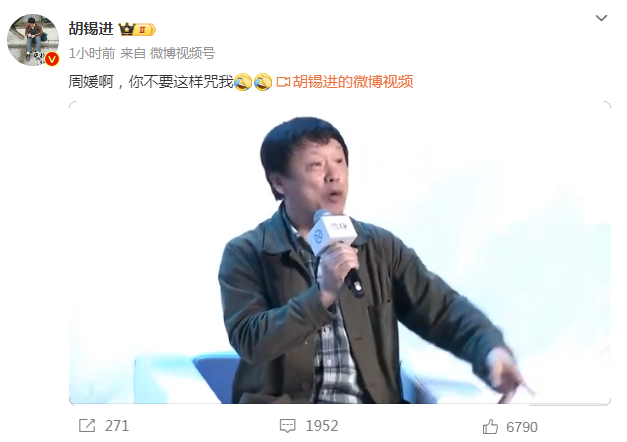This screenshot has width=627, height=442.
Task: Click the 1小时前 timestamp
Action: point(92,53)
